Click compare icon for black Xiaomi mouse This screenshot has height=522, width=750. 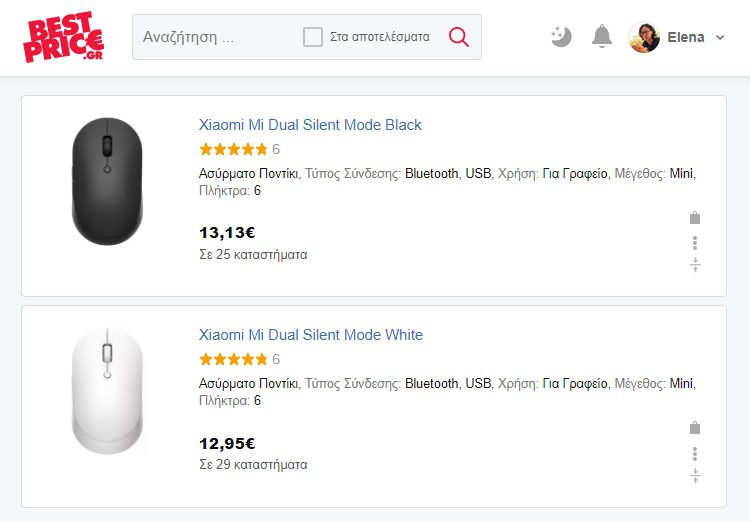pos(695,265)
